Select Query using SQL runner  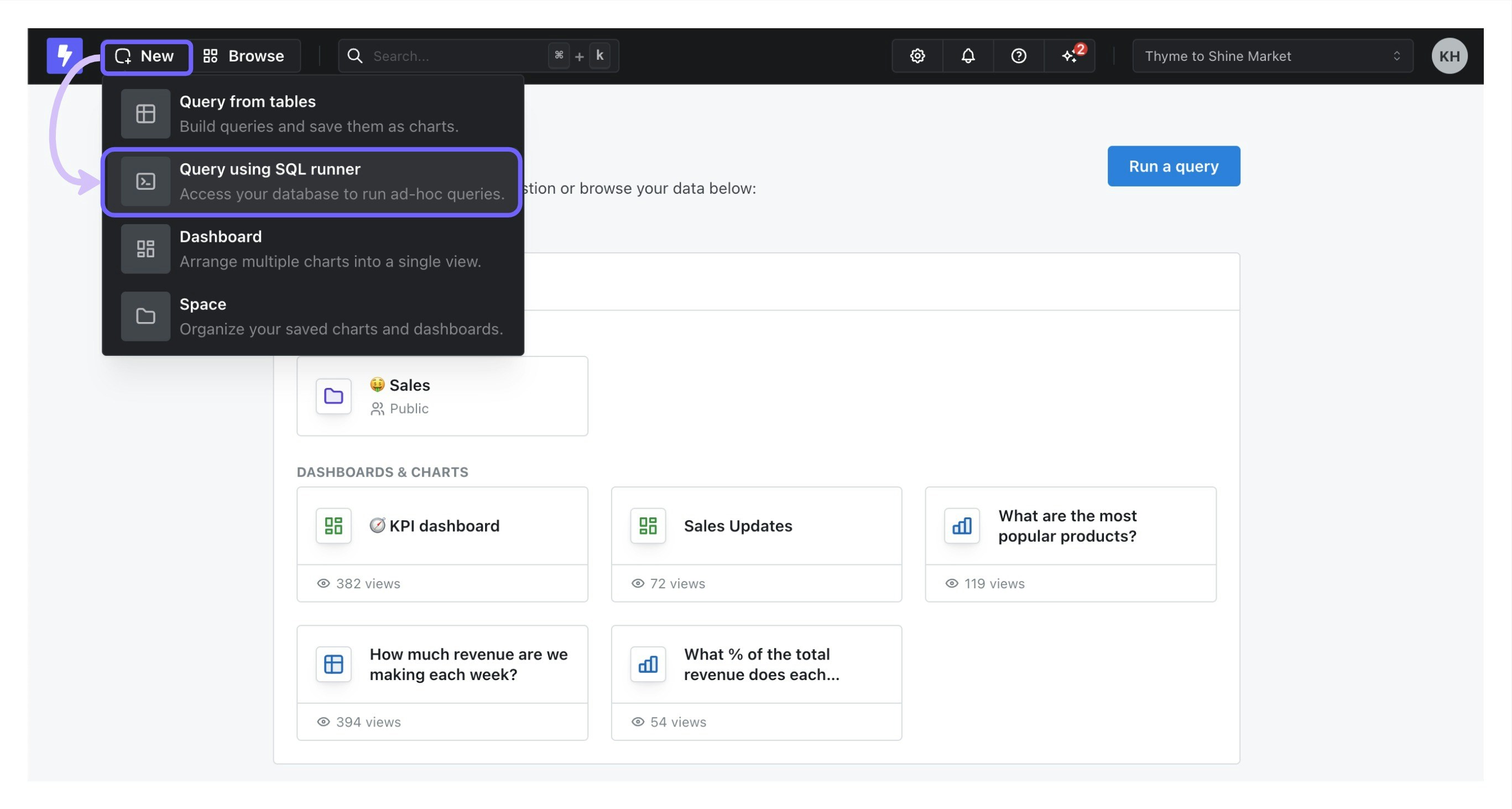[x=312, y=181]
